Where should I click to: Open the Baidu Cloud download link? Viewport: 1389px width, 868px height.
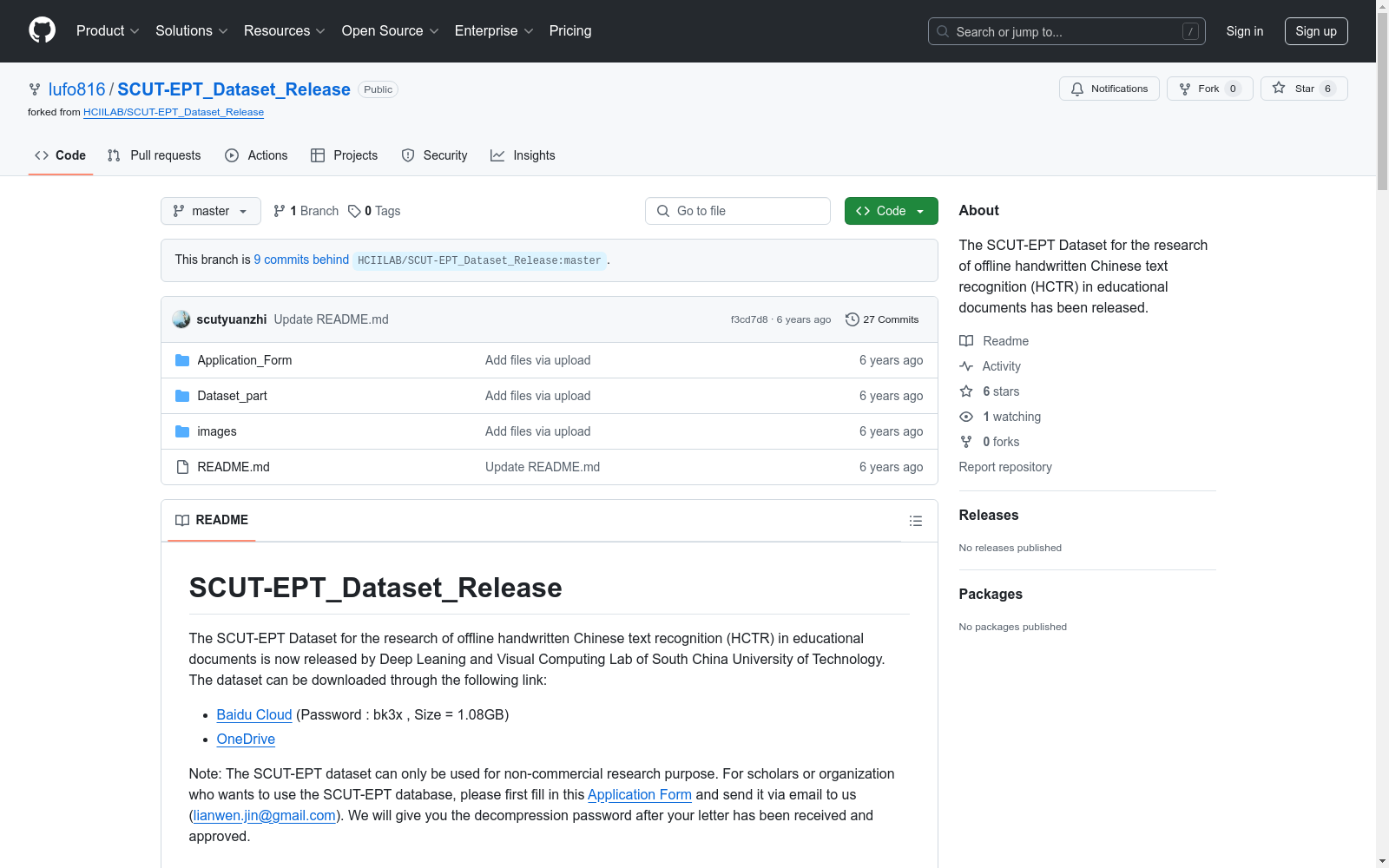coord(253,714)
